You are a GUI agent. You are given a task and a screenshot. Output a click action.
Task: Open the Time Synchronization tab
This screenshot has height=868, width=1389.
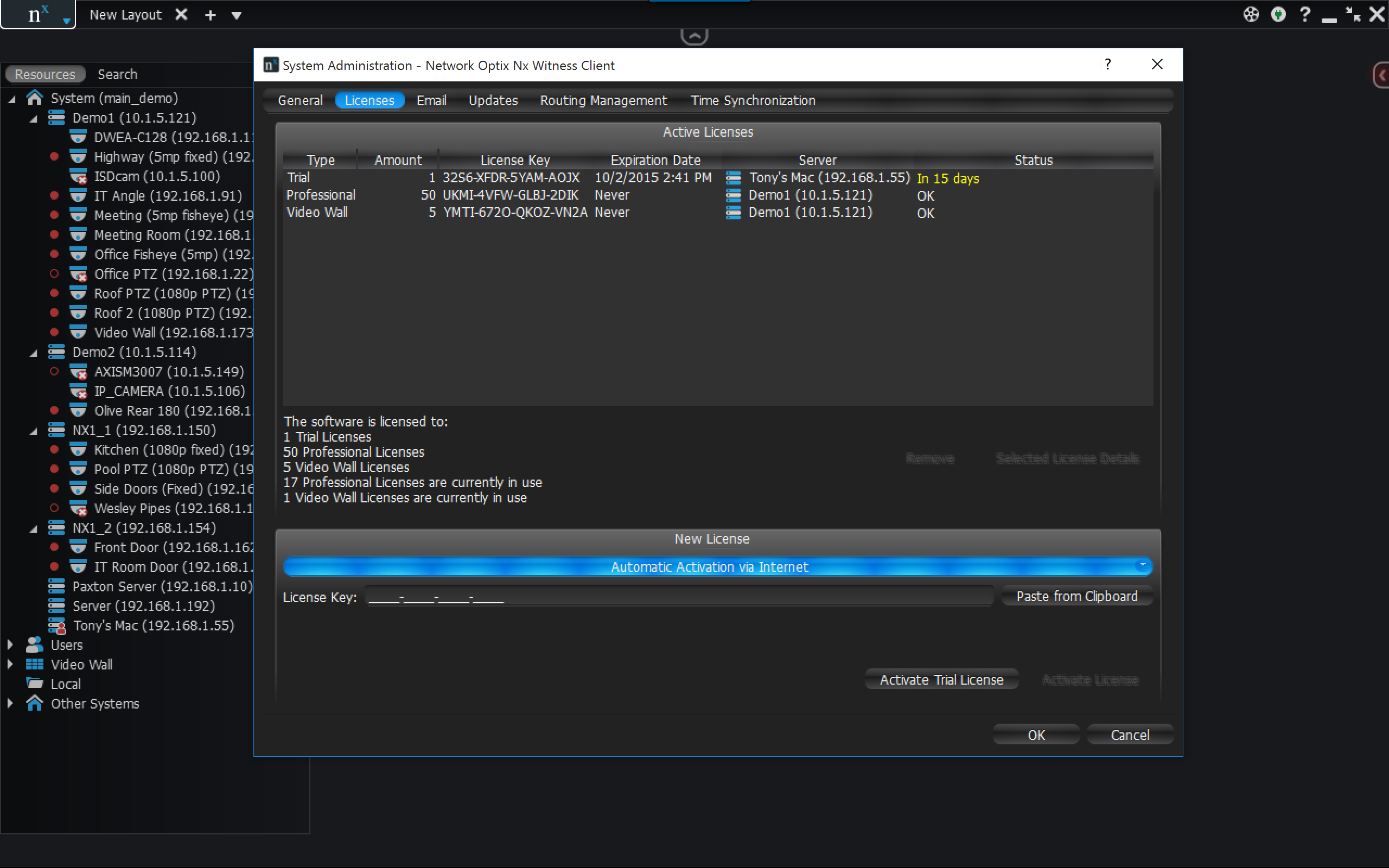[x=753, y=100]
